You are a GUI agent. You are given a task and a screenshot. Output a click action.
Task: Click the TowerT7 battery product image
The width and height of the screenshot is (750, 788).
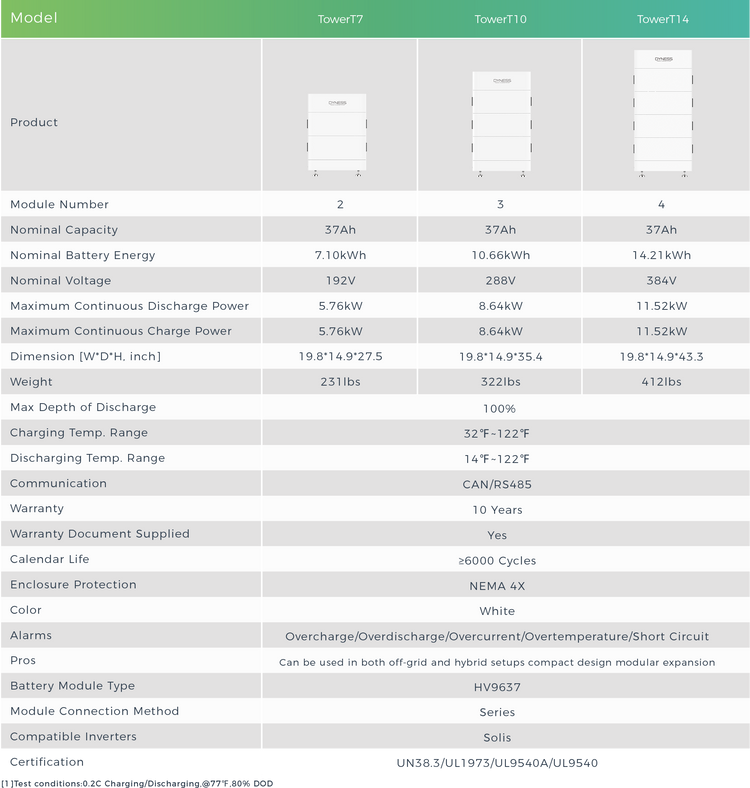(x=337, y=134)
